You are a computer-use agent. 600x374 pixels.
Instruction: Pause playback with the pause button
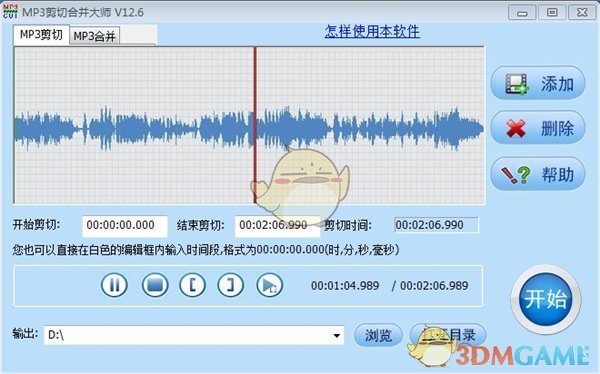(x=114, y=285)
